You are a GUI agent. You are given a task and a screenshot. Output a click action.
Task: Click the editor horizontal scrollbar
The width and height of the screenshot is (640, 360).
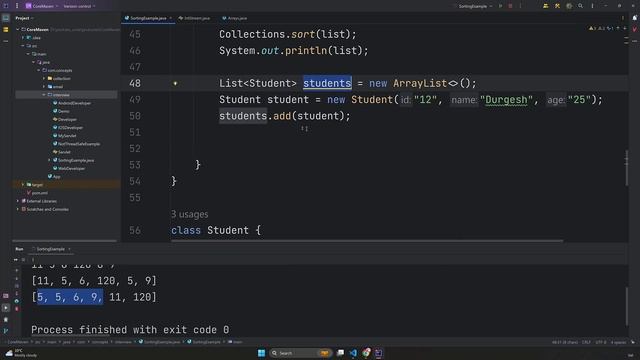(x=367, y=241)
